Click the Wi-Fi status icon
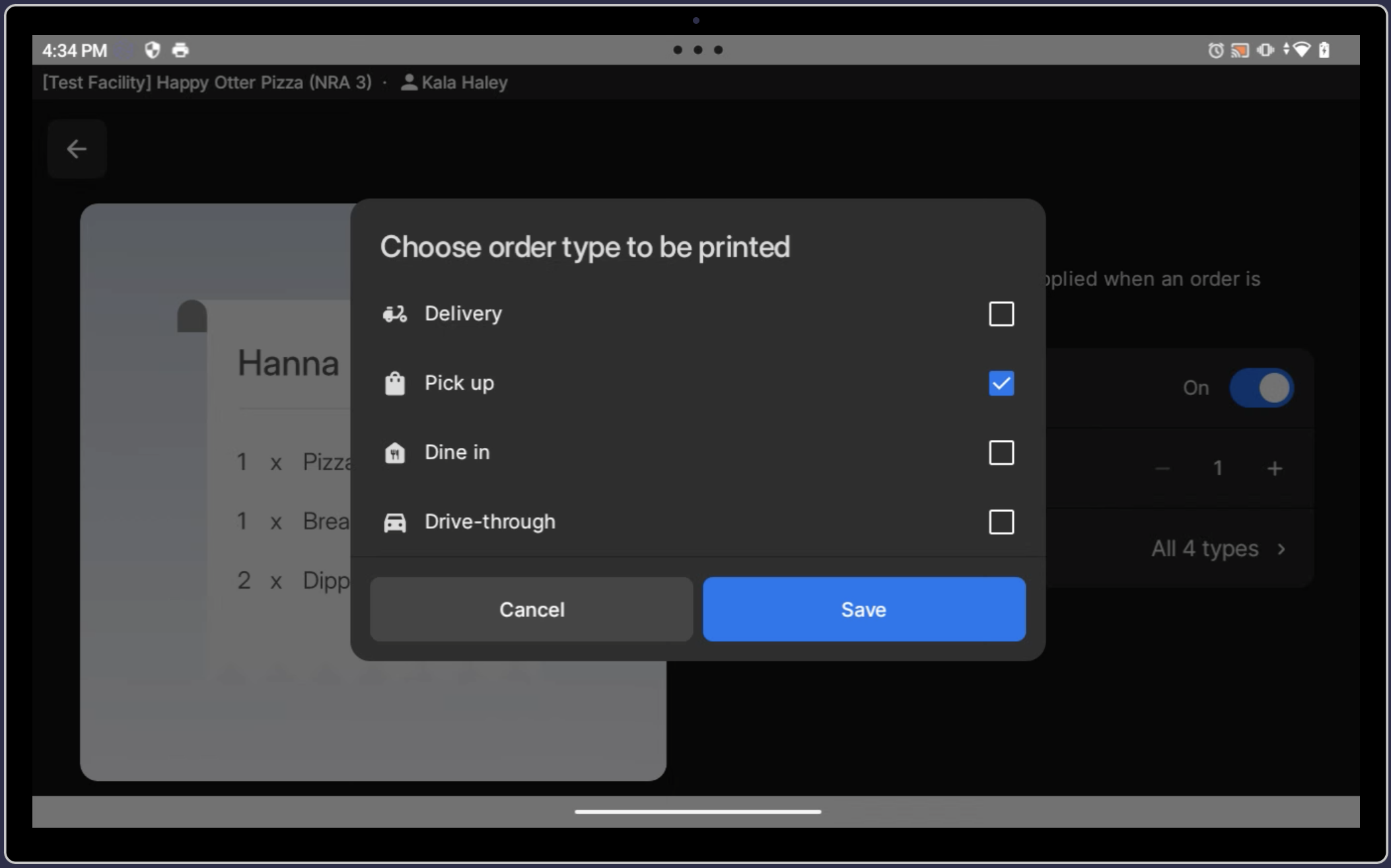Image resolution: width=1391 pixels, height=868 pixels. pyautogui.click(x=1301, y=50)
